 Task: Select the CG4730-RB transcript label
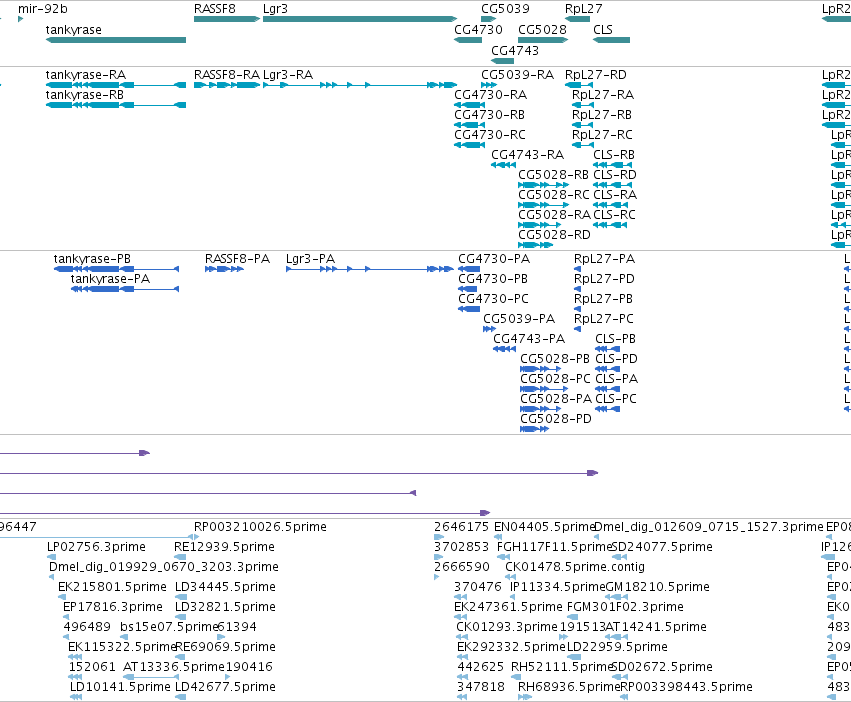490,115
